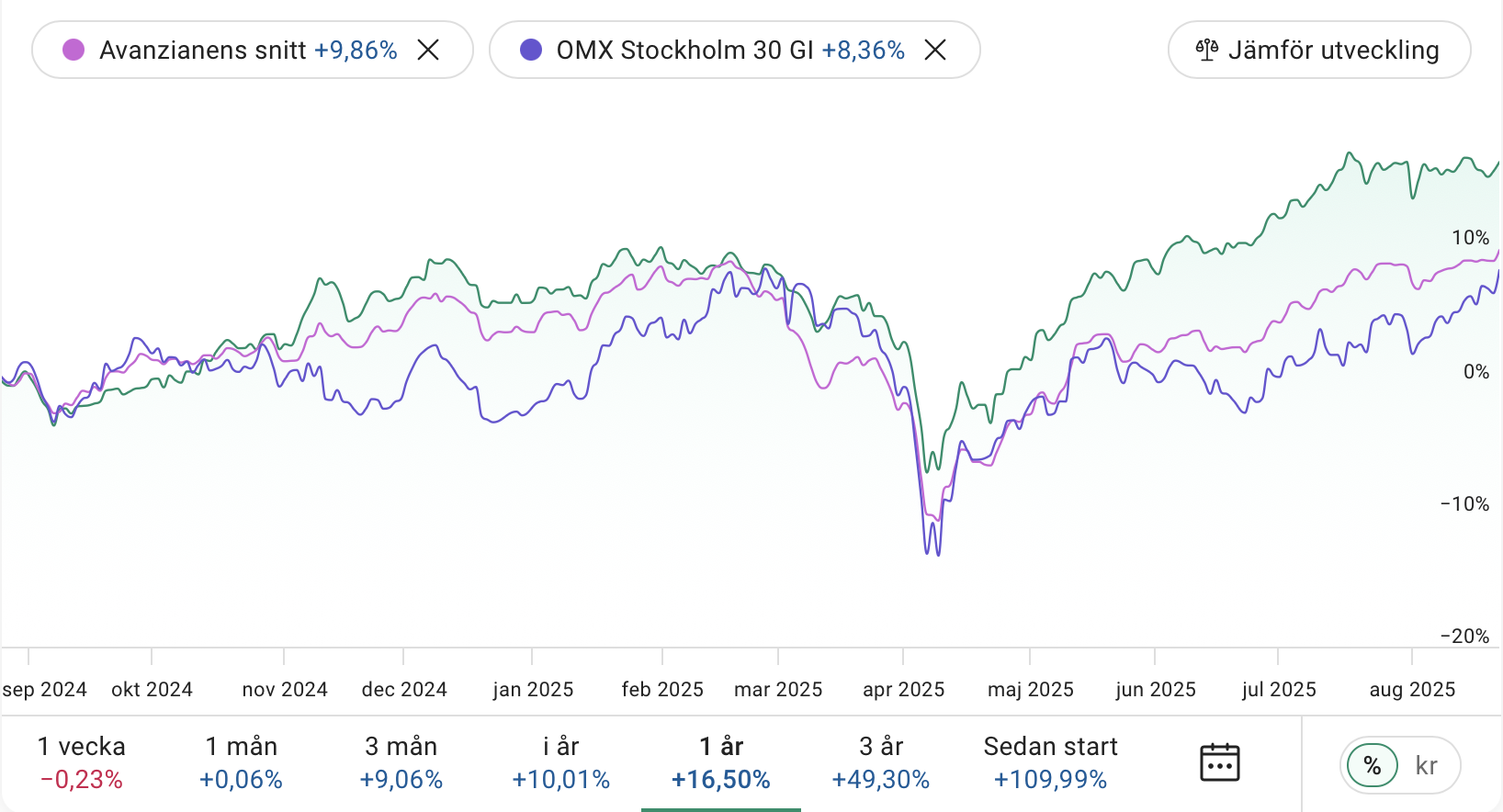Remove the Avanzianens snitt comparison
This screenshot has width=1503, height=812.
coord(428,50)
